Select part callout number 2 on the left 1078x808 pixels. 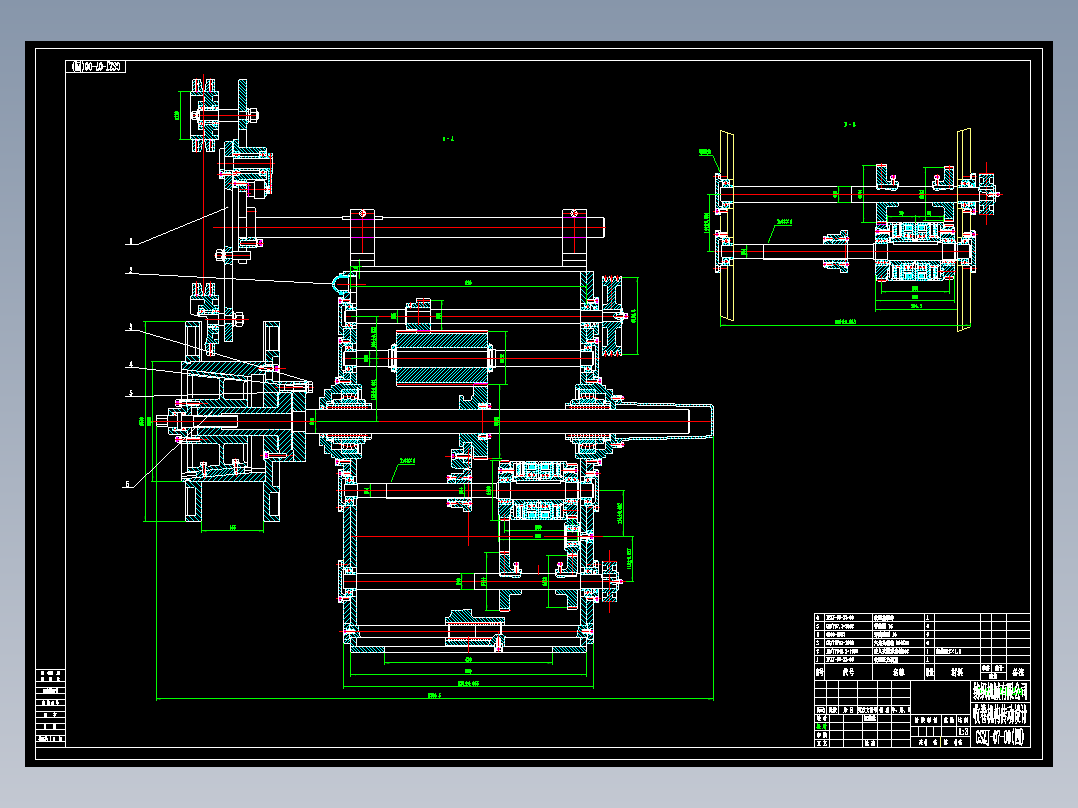131,271
